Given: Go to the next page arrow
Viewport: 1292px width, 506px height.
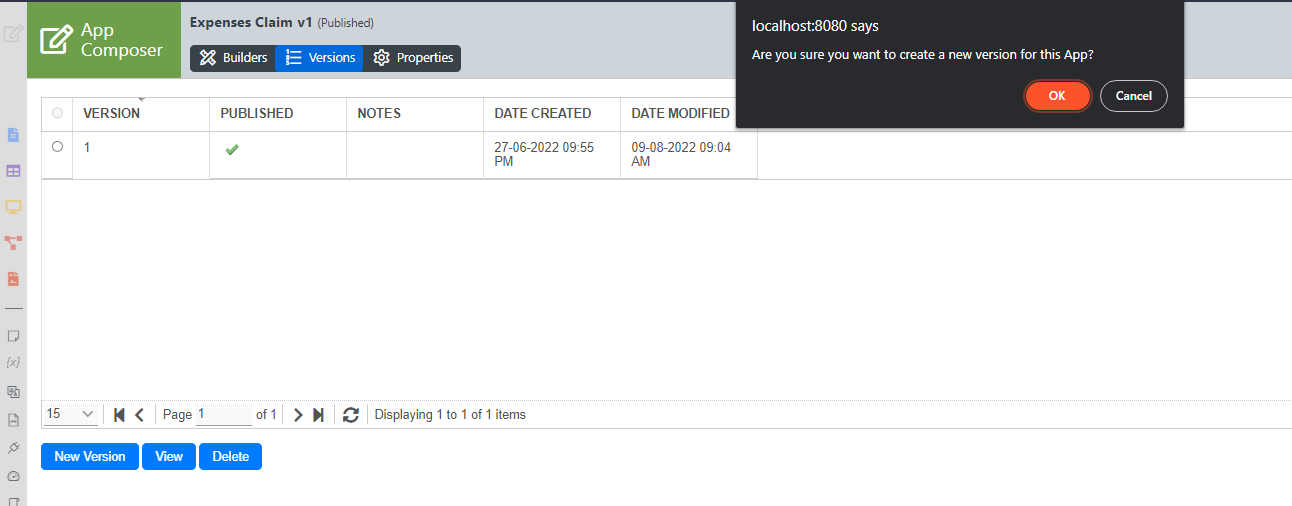Looking at the screenshot, I should click(x=298, y=415).
